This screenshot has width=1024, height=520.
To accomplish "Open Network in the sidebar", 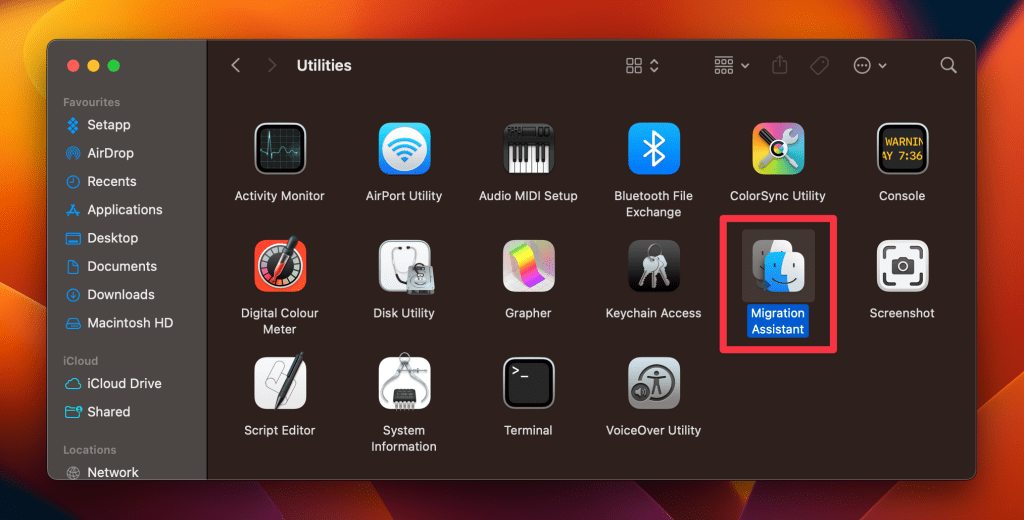I will (102, 472).
